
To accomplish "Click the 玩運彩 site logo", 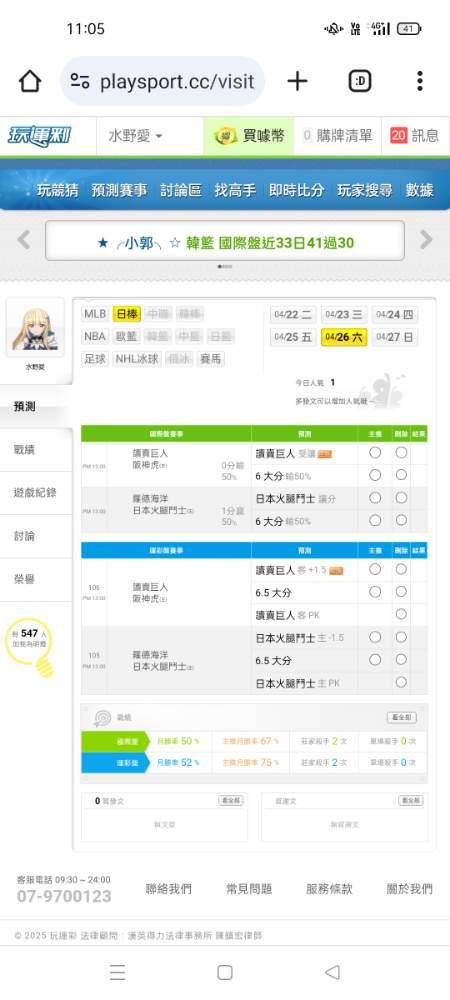I will tap(40, 136).
